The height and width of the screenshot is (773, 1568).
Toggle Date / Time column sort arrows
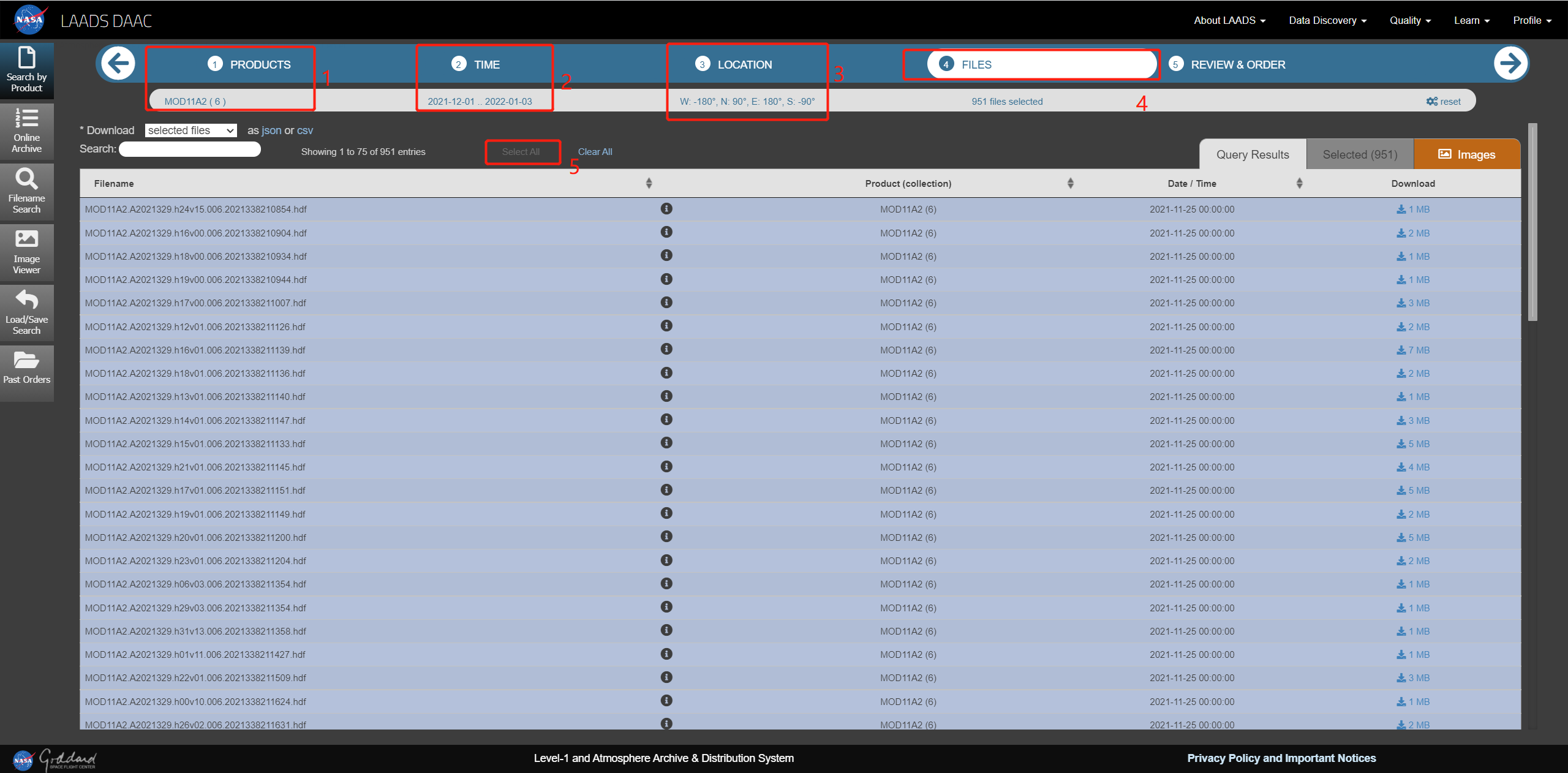coord(1299,183)
